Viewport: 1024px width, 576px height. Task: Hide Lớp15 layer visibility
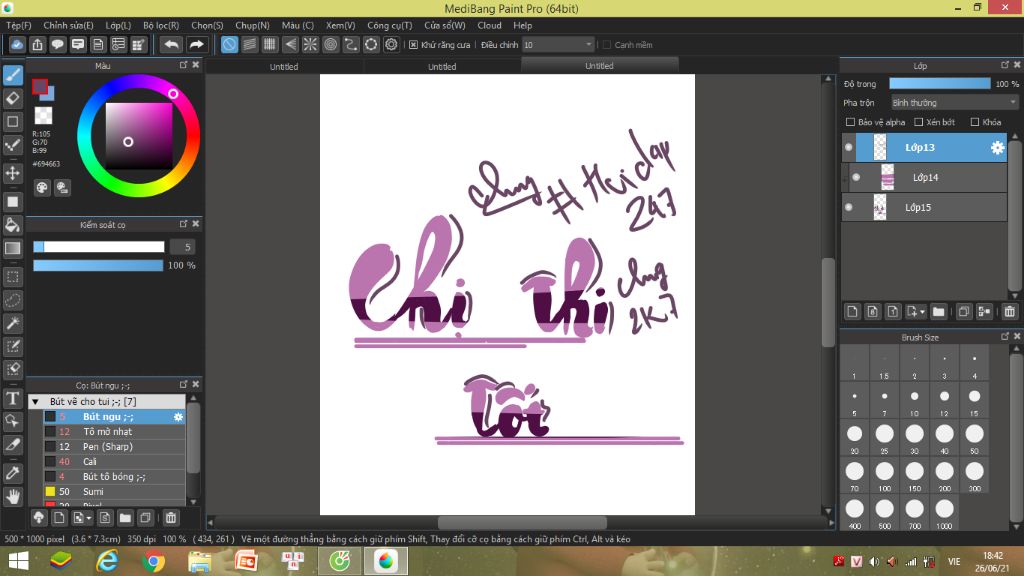point(848,208)
